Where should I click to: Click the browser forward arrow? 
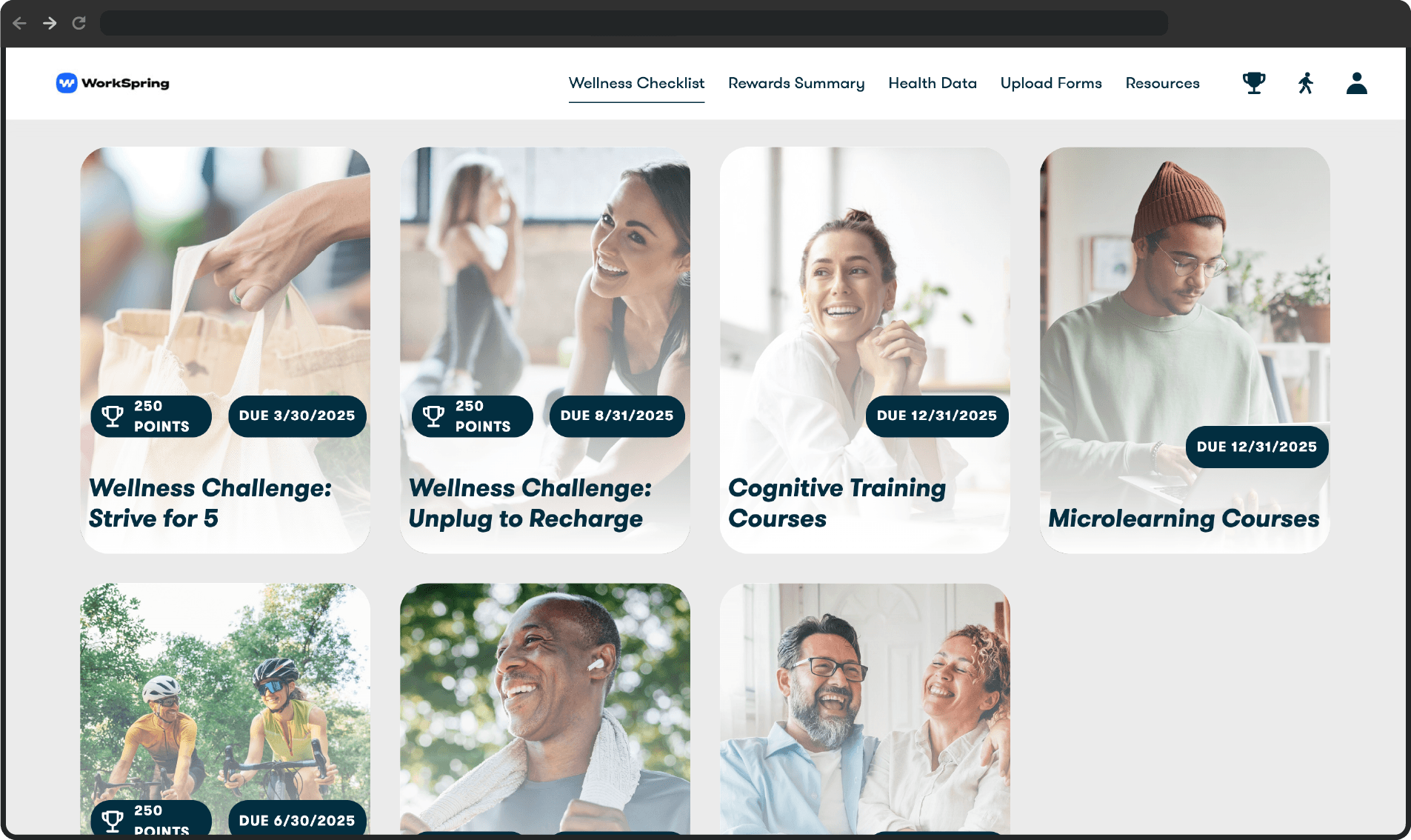(x=50, y=23)
